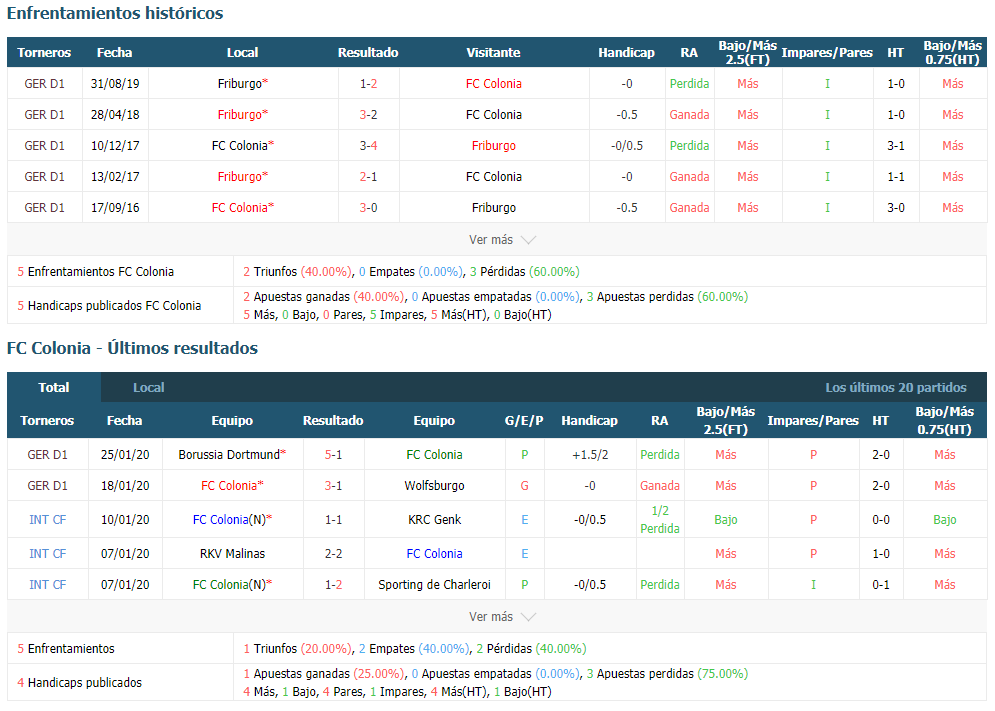Viewport: 995px width, 711px height.
Task: Open the INT CF tournament in RKV Malinas row
Action: (48, 554)
